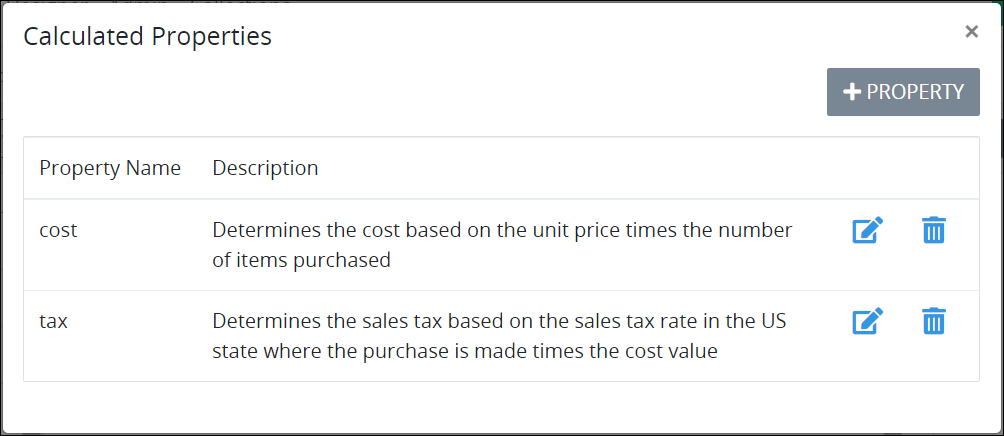Remove the tax property with trash icon

pyautogui.click(x=934, y=321)
